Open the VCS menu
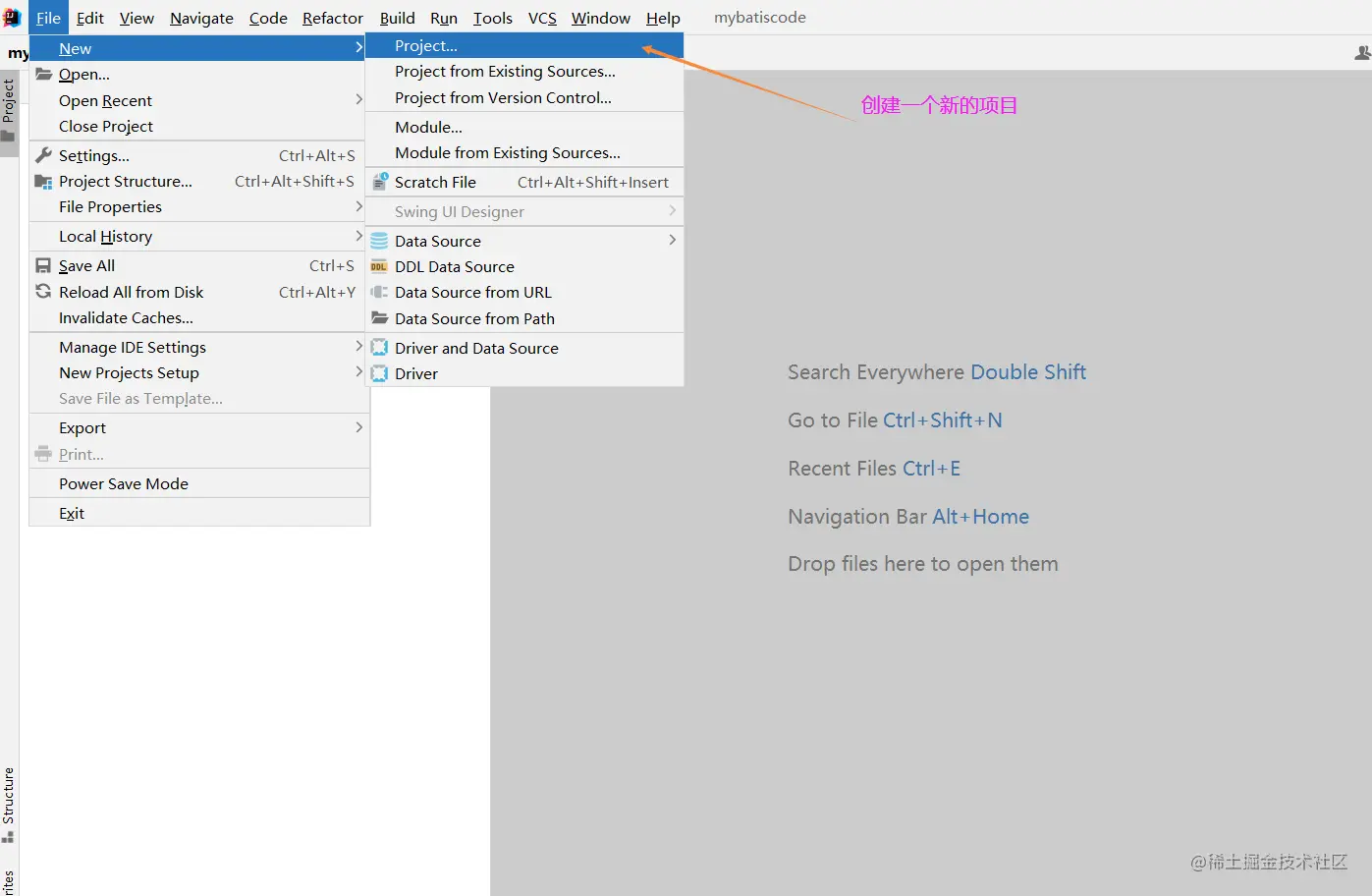The height and width of the screenshot is (896, 1372). point(542,18)
